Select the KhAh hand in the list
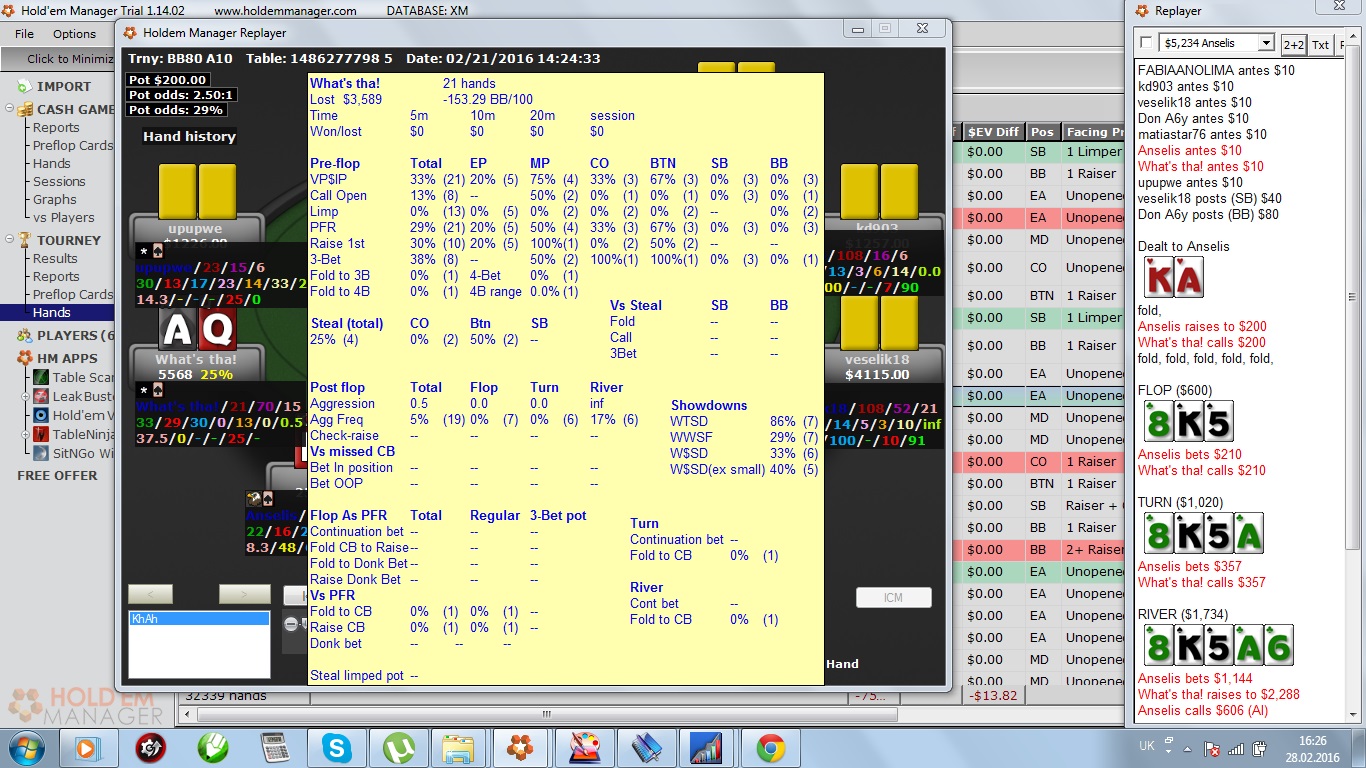 click(x=199, y=619)
